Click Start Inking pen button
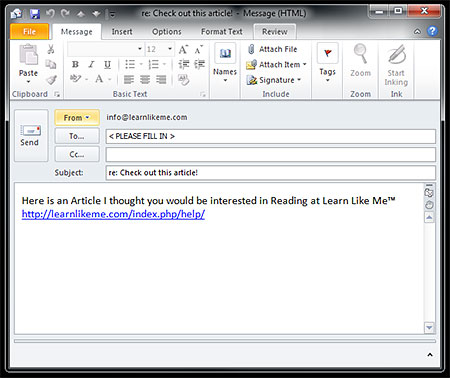This screenshot has height=378, width=450. tap(396, 65)
